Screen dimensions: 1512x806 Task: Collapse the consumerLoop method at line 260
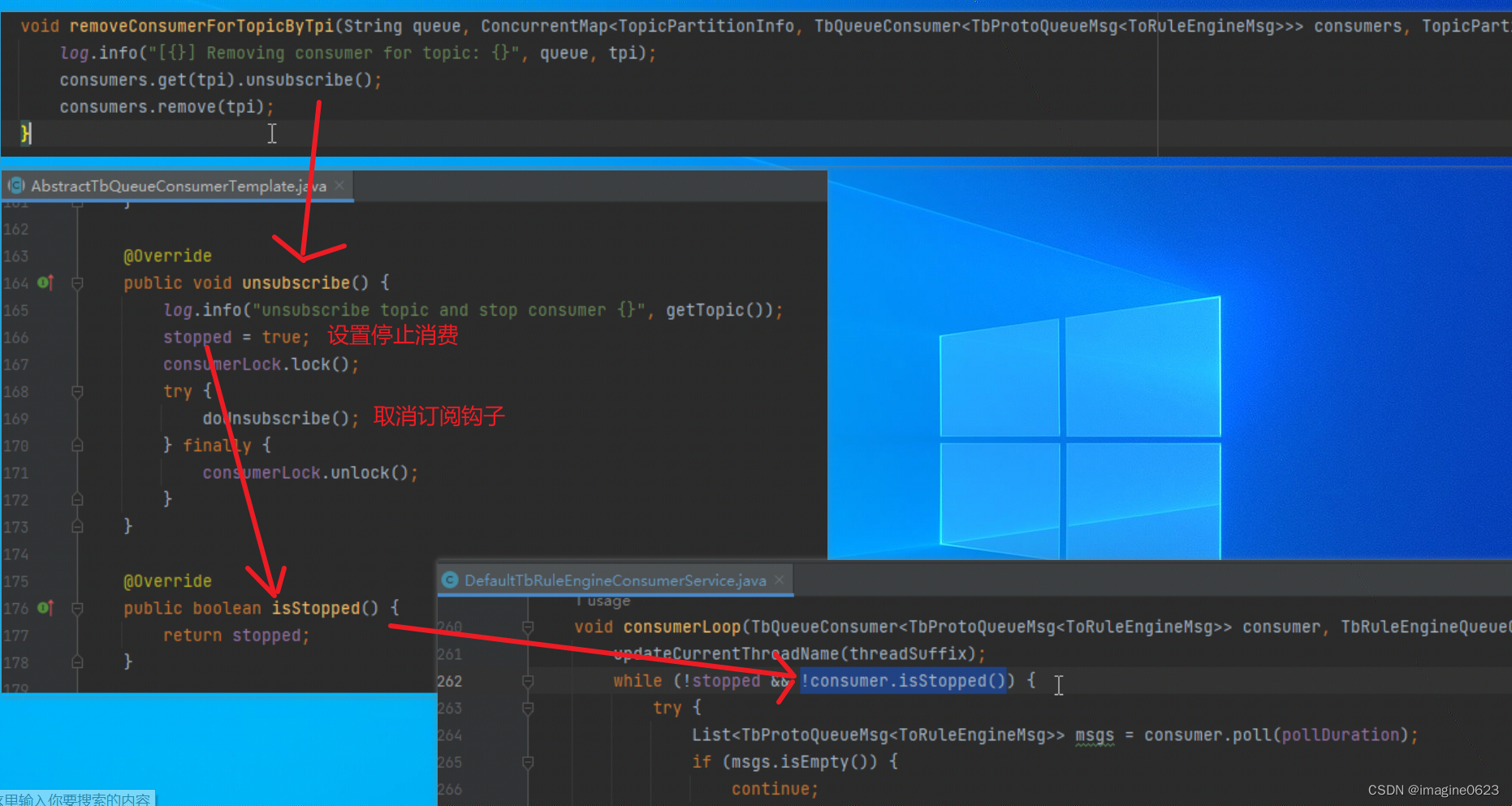[528, 627]
